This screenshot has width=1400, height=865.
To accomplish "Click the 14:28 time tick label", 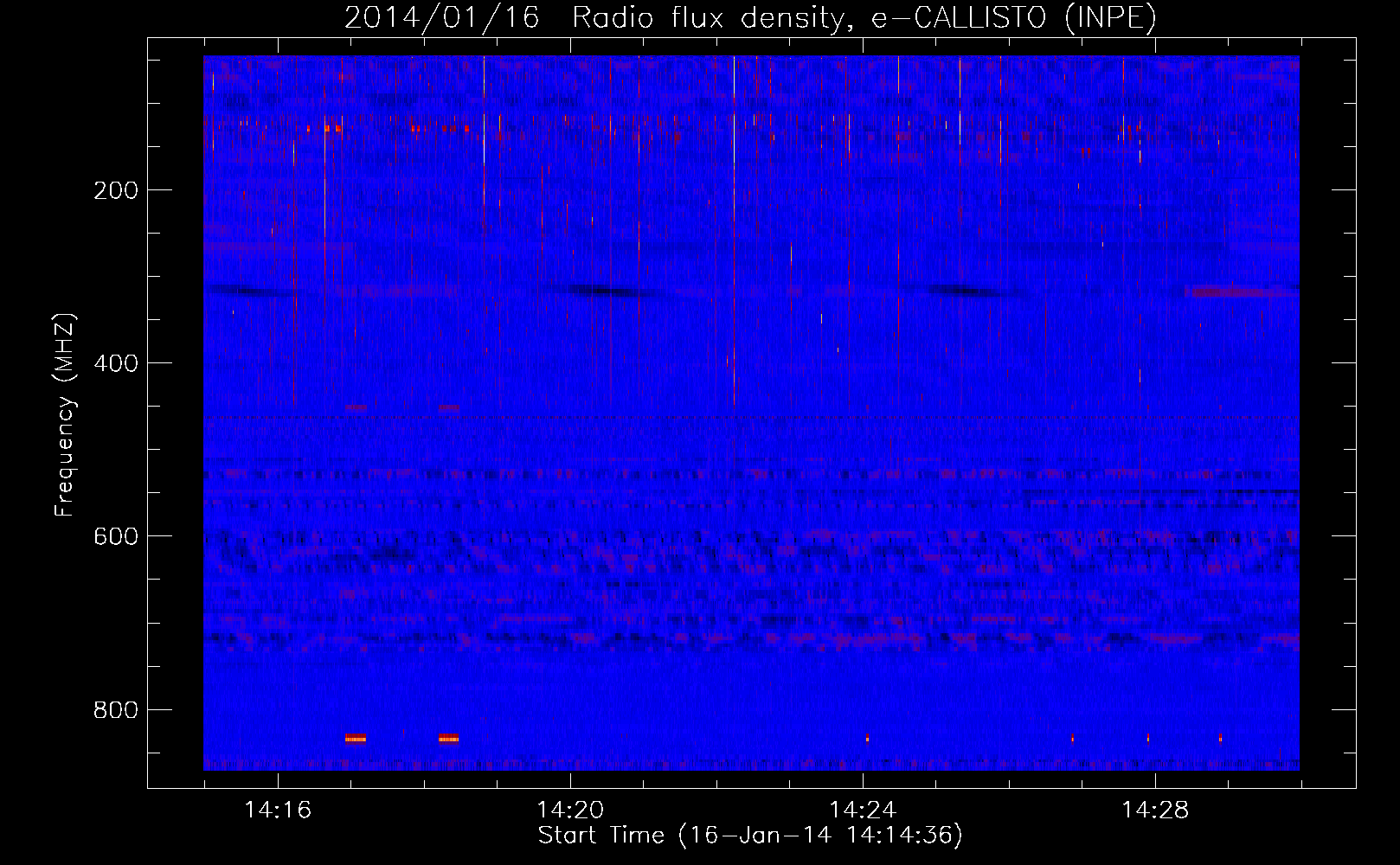I will coord(1155,810).
